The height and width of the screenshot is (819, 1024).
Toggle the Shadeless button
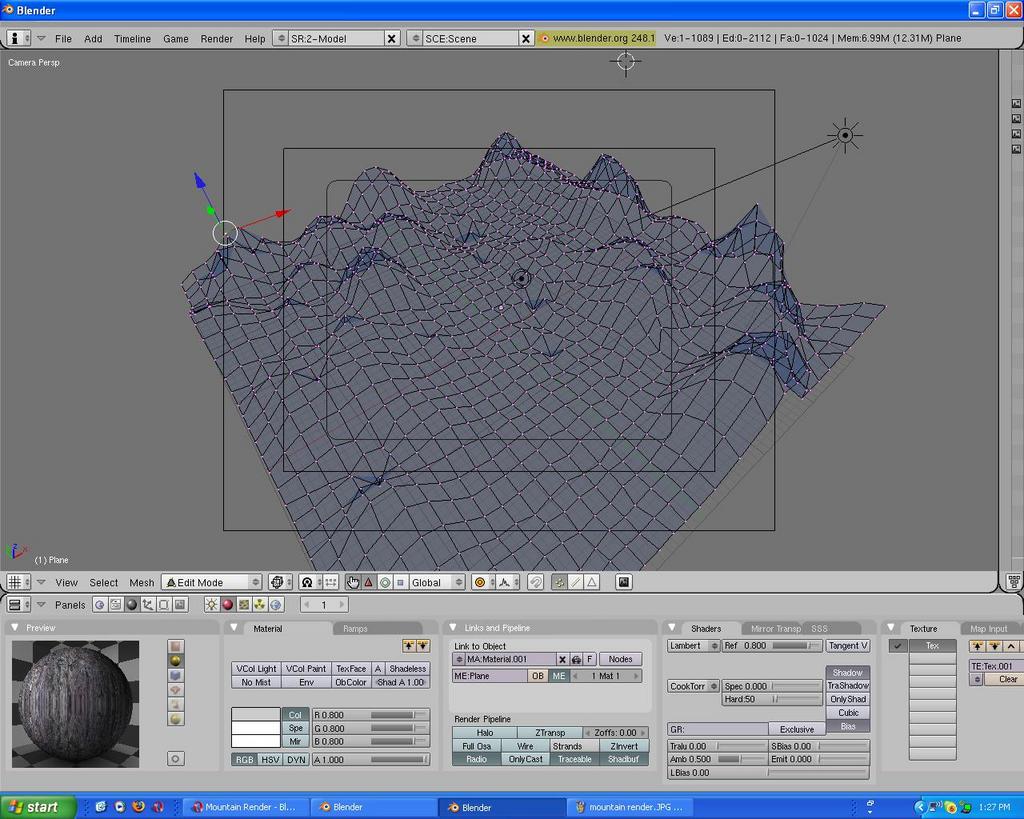click(408, 669)
